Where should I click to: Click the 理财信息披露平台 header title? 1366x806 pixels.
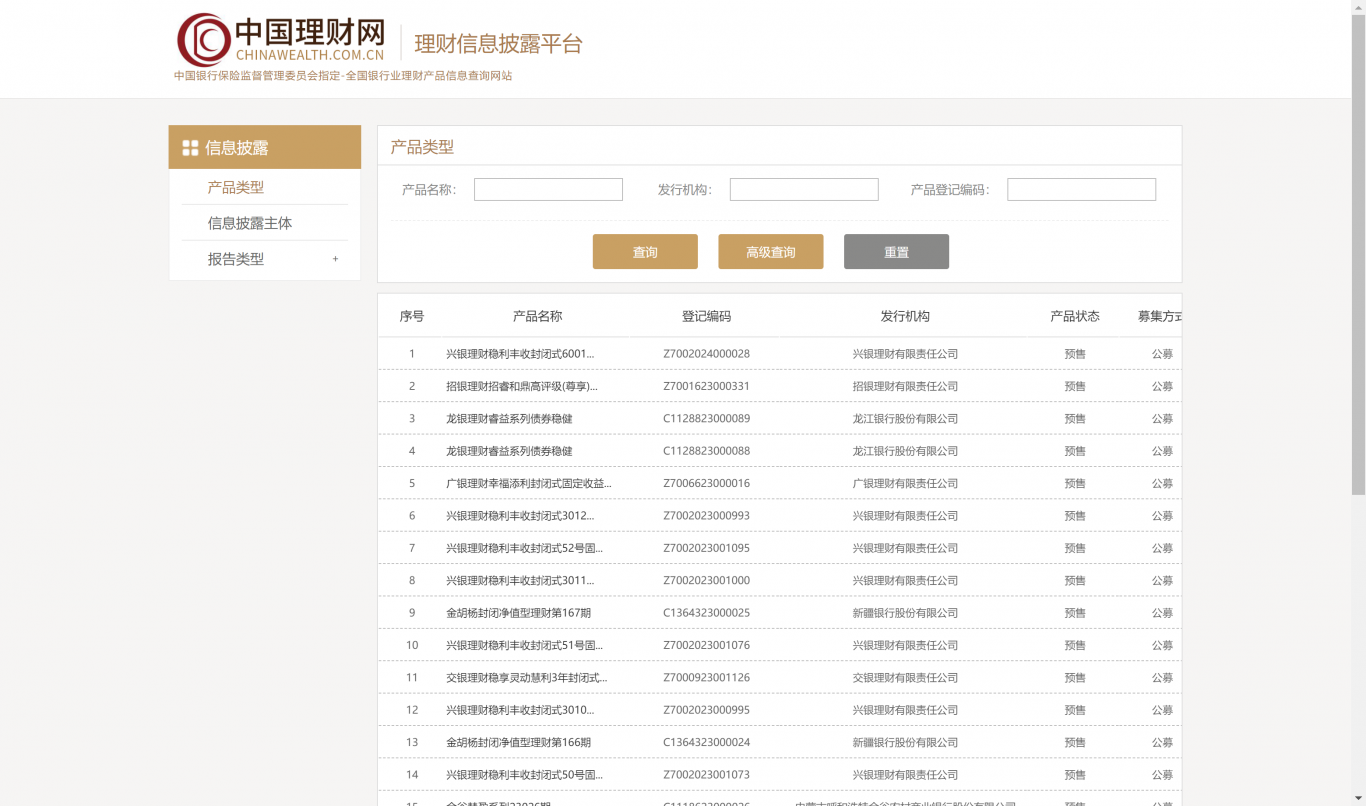[x=498, y=44]
